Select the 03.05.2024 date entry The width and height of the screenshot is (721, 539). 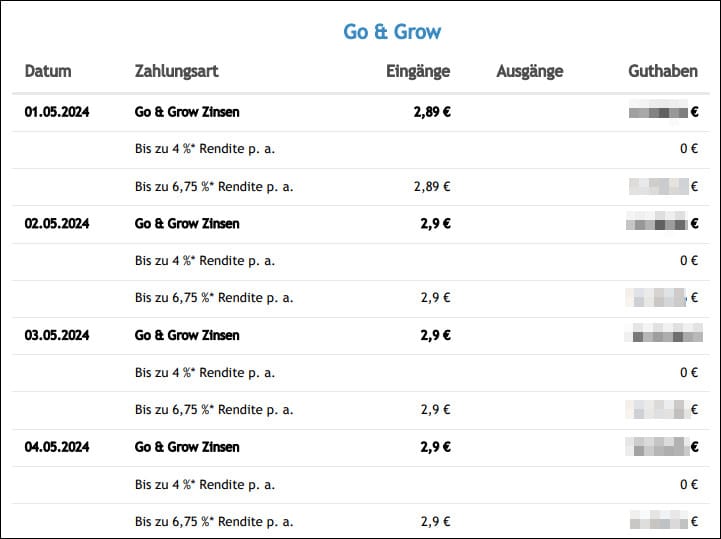(x=57, y=336)
